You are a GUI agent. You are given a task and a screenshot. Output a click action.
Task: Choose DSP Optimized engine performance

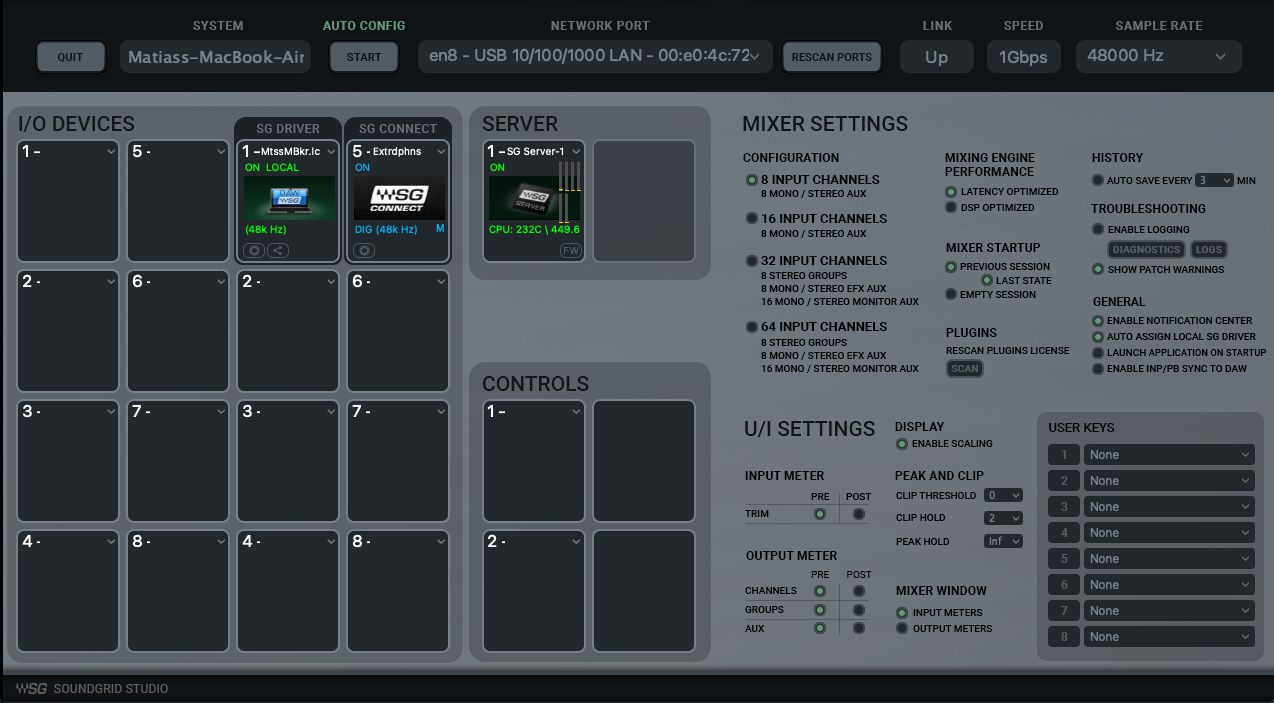[951, 207]
